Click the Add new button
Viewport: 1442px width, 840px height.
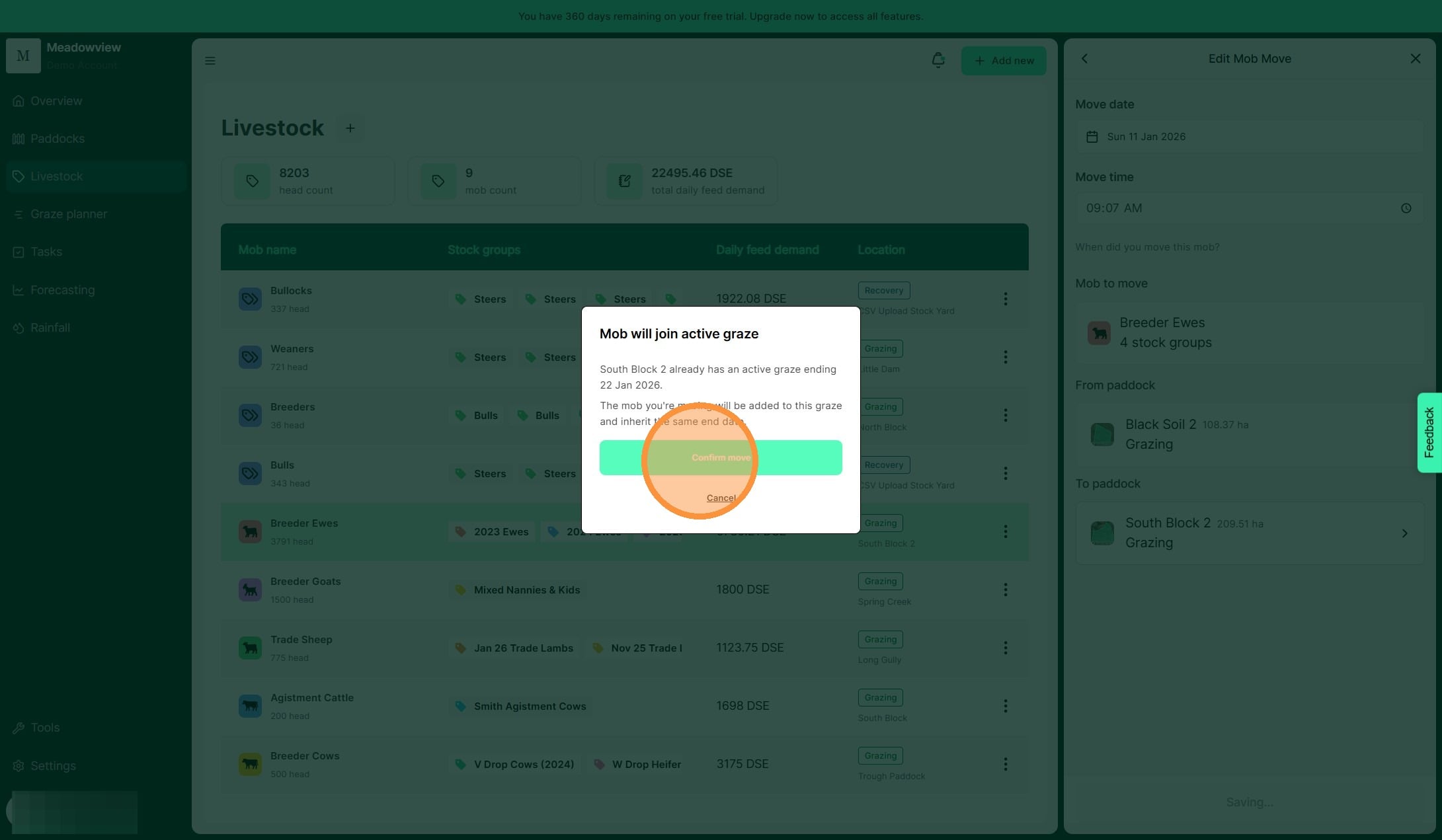click(1003, 61)
